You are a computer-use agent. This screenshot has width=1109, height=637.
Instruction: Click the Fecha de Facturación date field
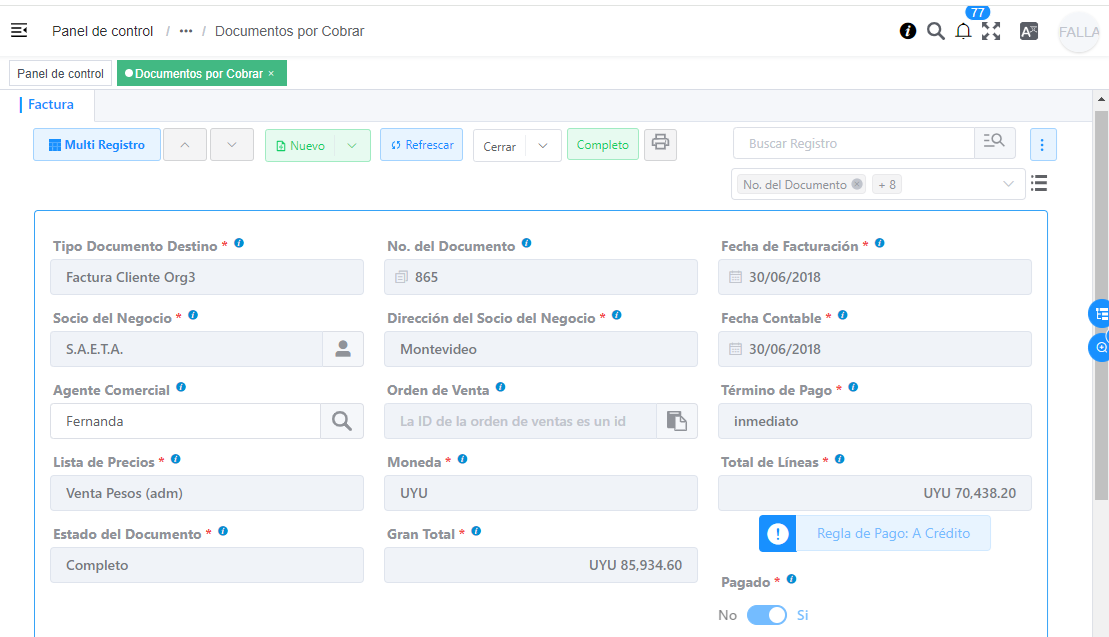coord(874,277)
